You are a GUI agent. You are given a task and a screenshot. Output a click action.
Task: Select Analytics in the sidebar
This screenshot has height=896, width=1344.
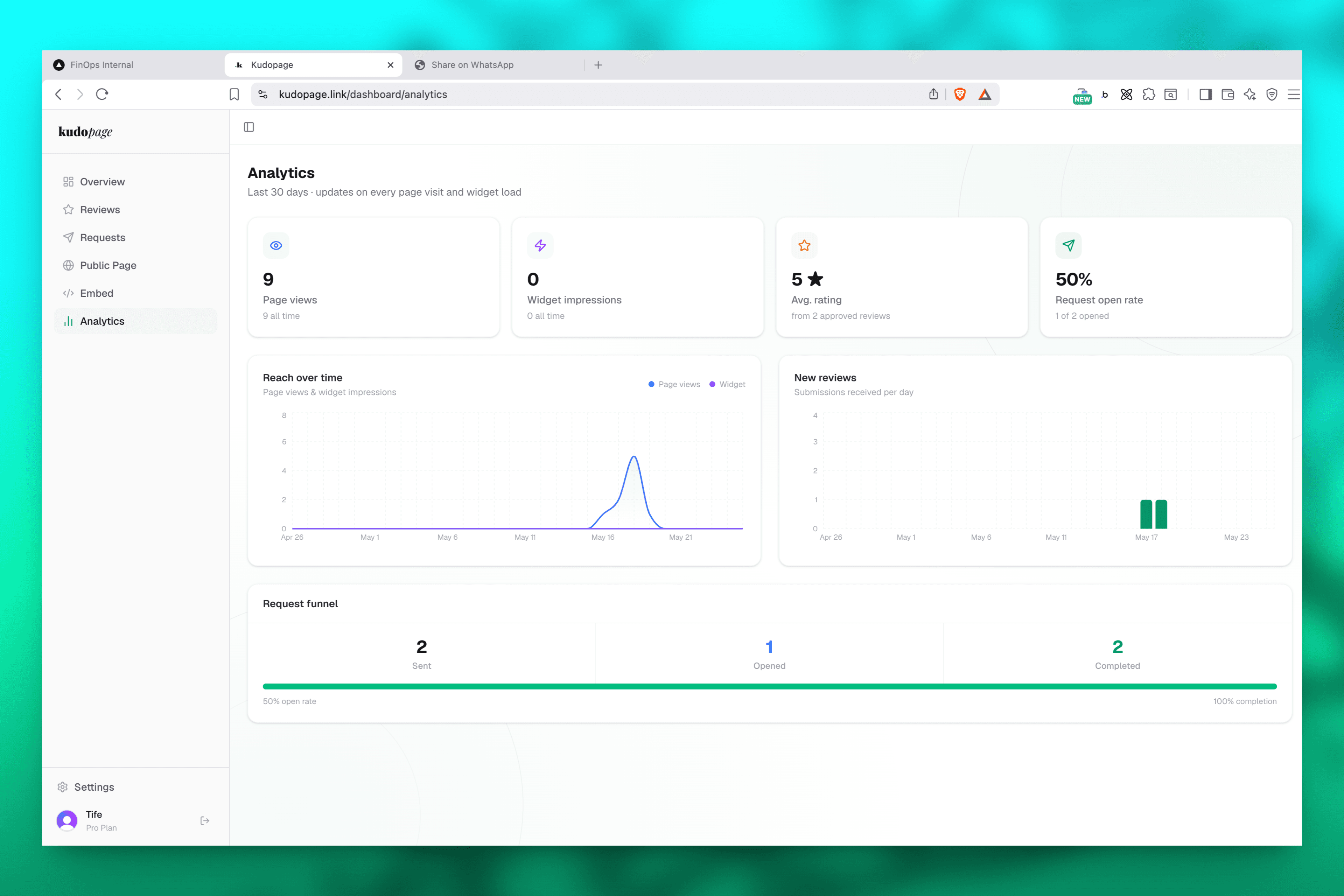pyautogui.click(x=135, y=321)
